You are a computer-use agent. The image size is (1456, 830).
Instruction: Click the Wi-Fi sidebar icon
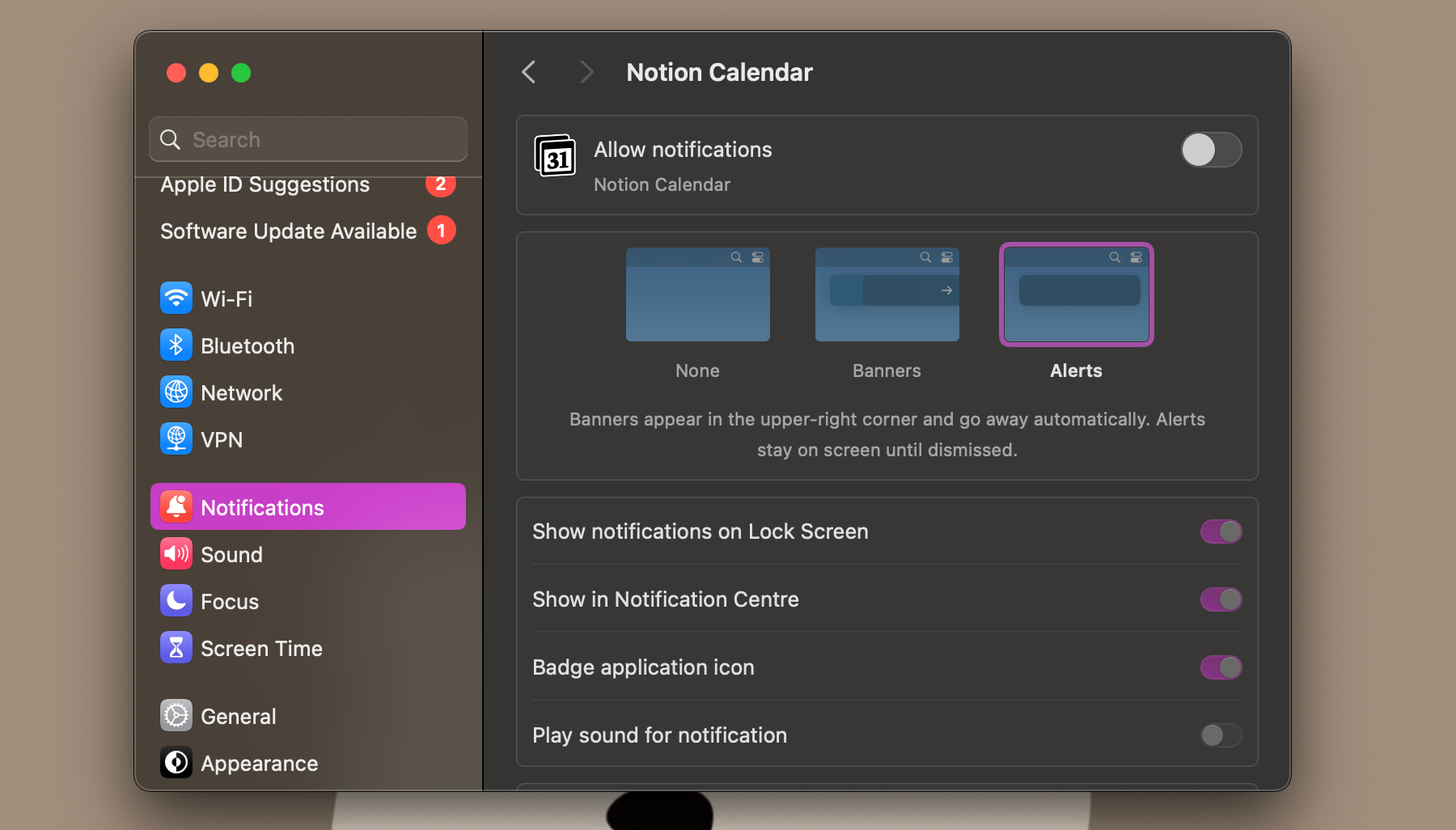[176, 298]
